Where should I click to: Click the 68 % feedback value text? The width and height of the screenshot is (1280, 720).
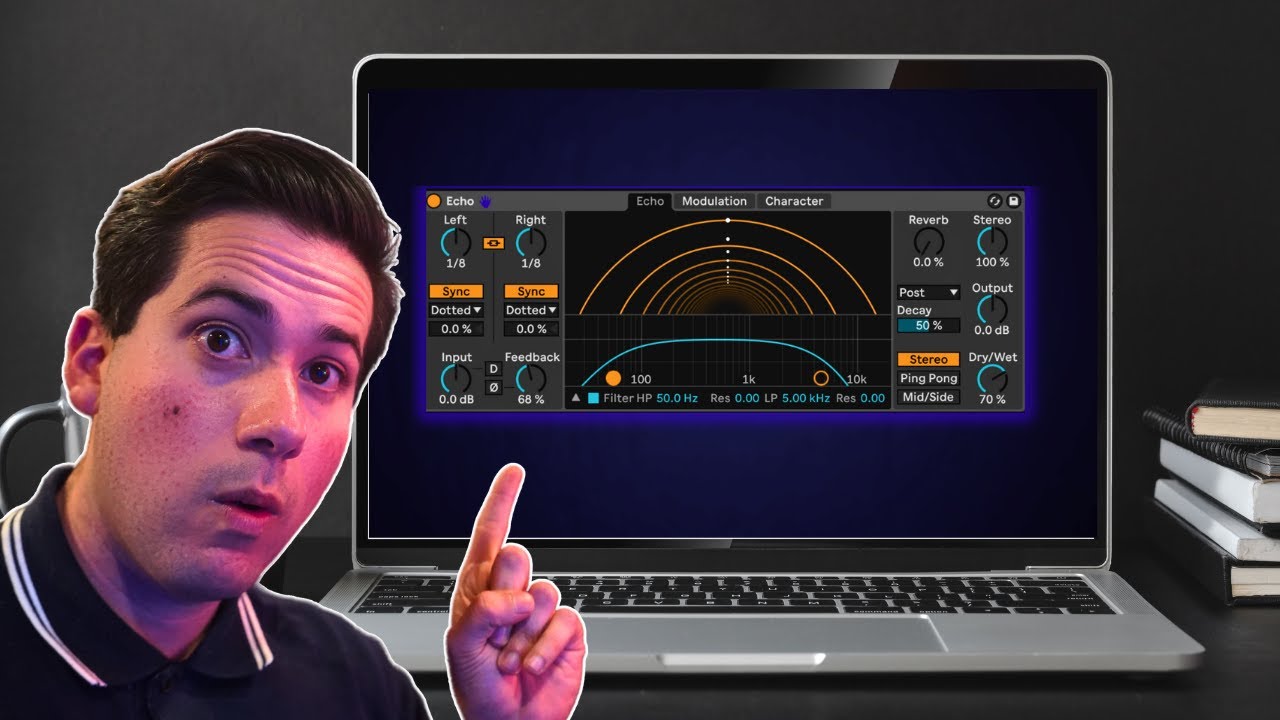pos(531,400)
